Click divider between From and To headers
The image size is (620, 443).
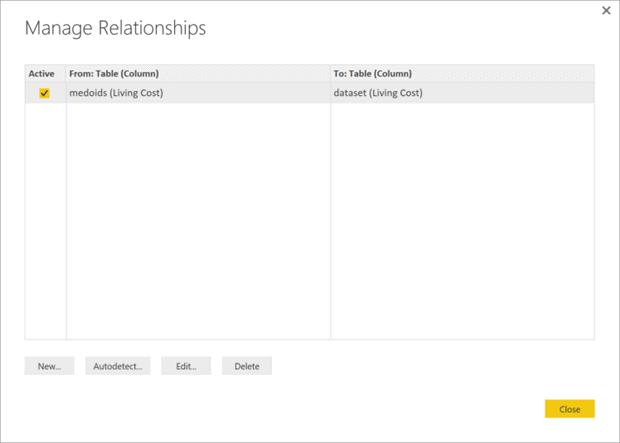coord(330,74)
